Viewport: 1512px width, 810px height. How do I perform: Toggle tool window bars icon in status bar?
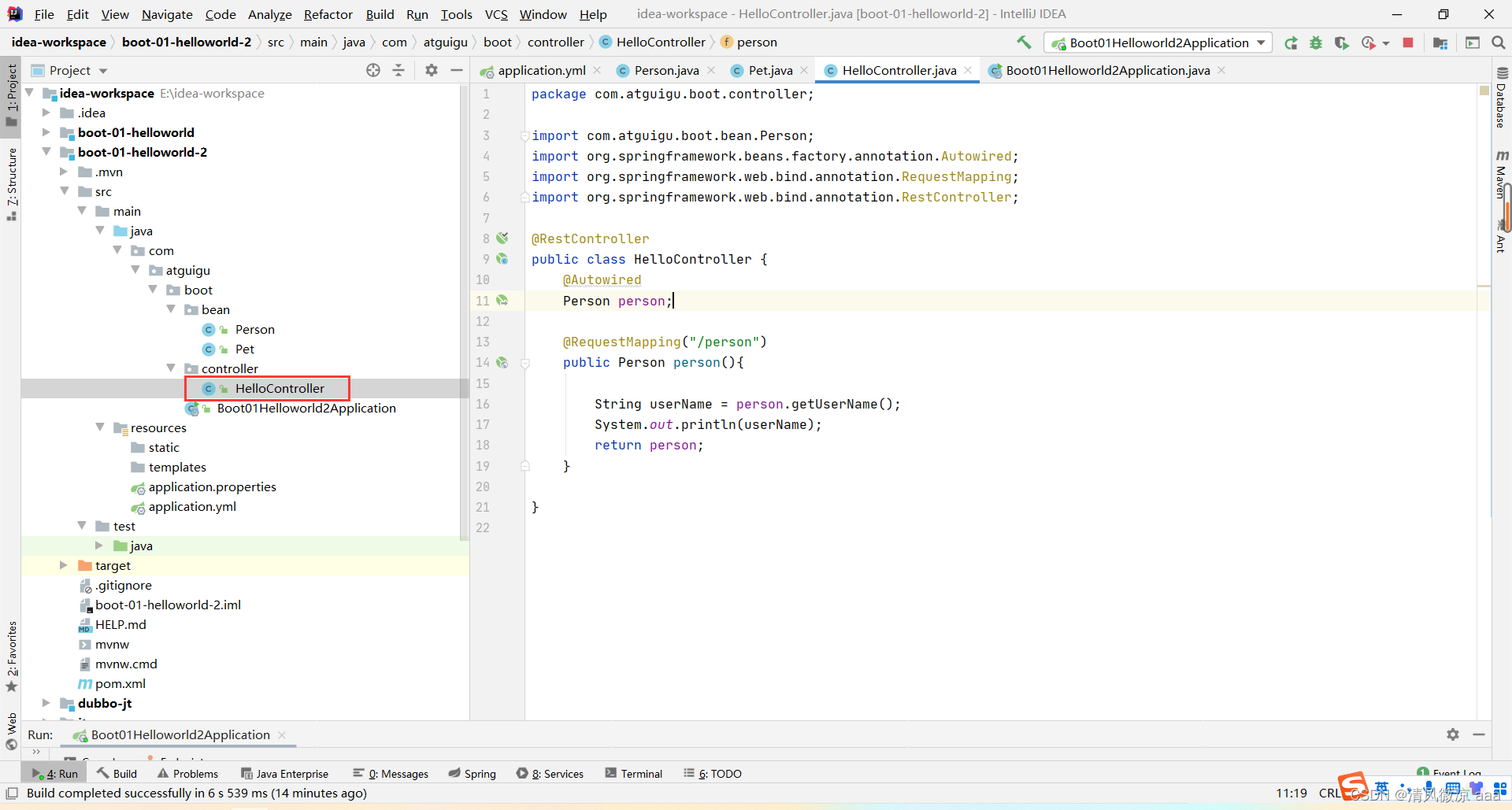click(x=12, y=793)
